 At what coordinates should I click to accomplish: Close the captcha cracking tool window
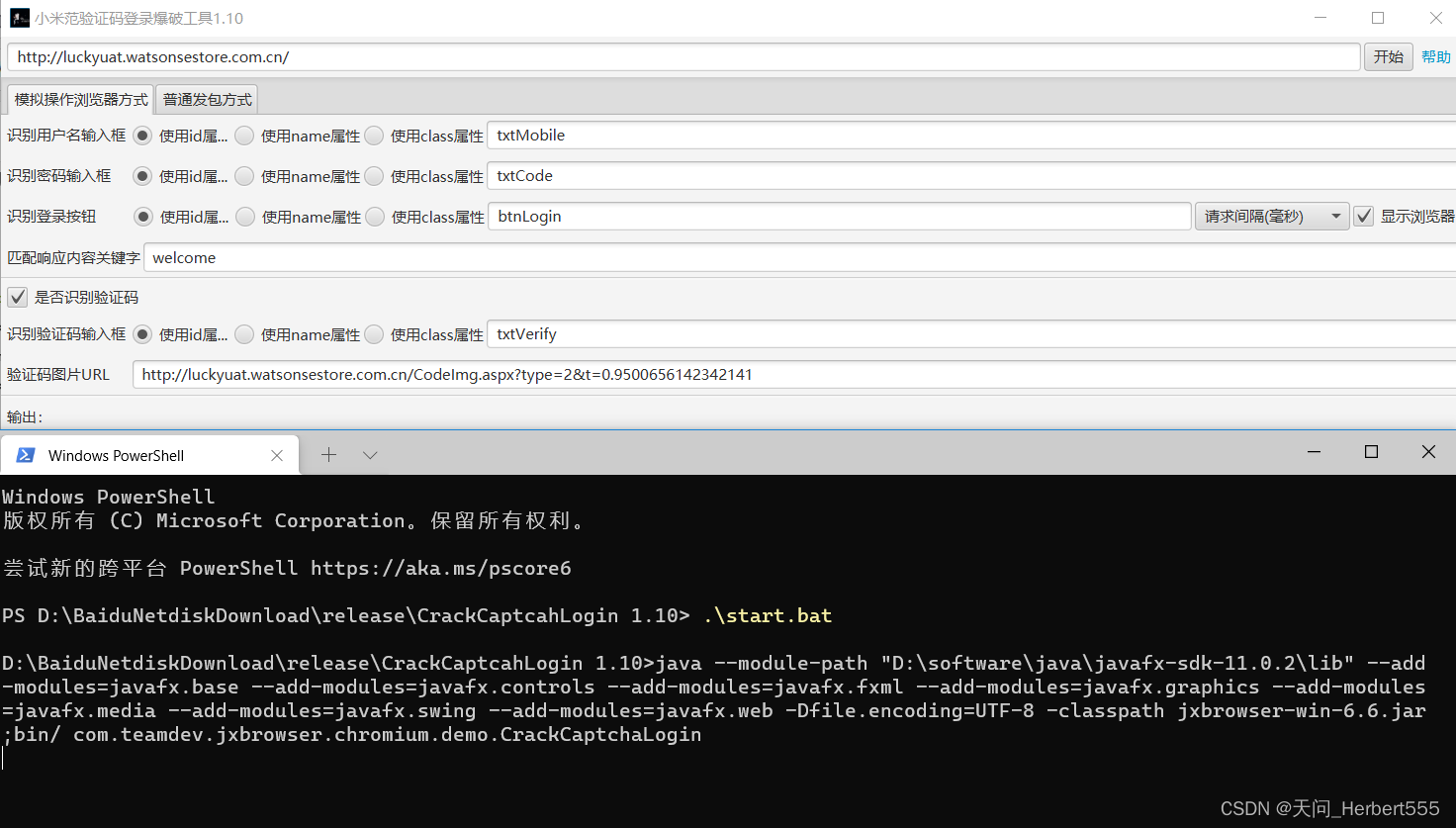[1436, 18]
